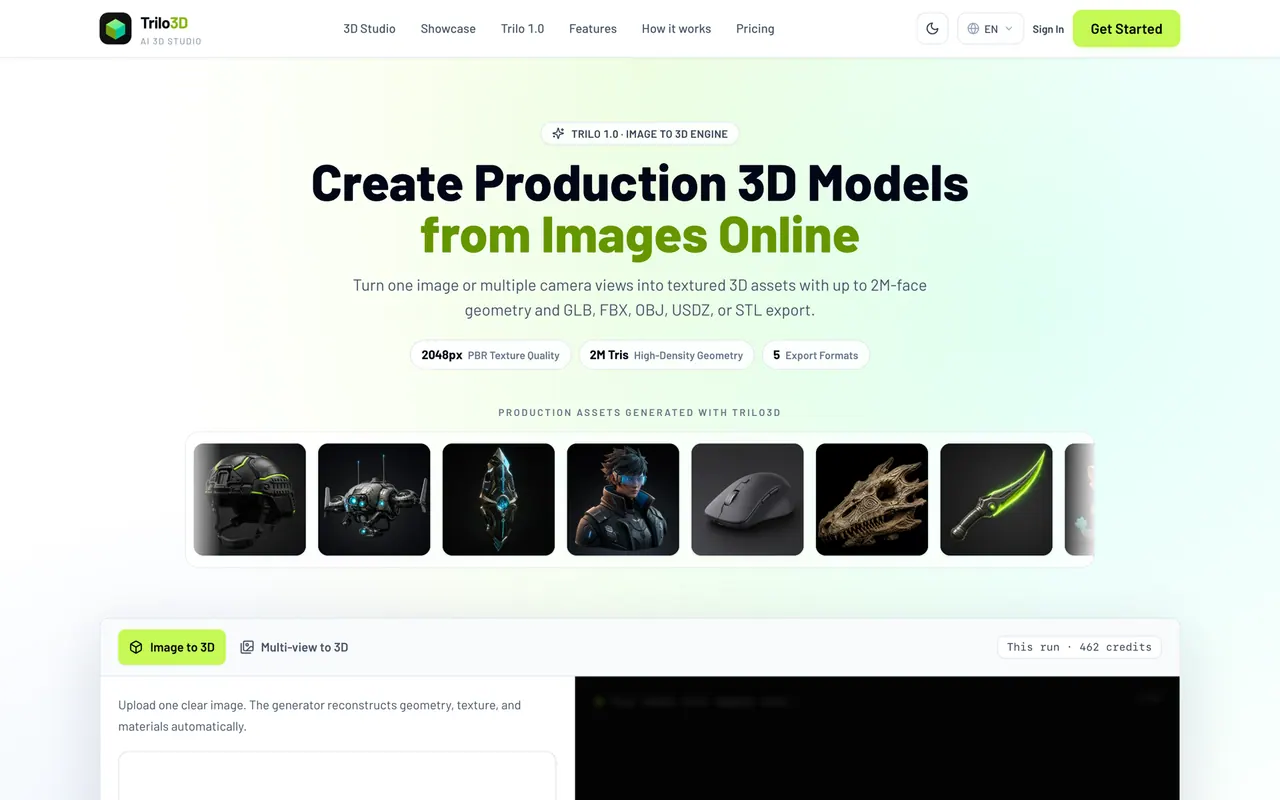Click the "Upload one clear image" description text
The height and width of the screenshot is (800, 1280).
point(320,716)
